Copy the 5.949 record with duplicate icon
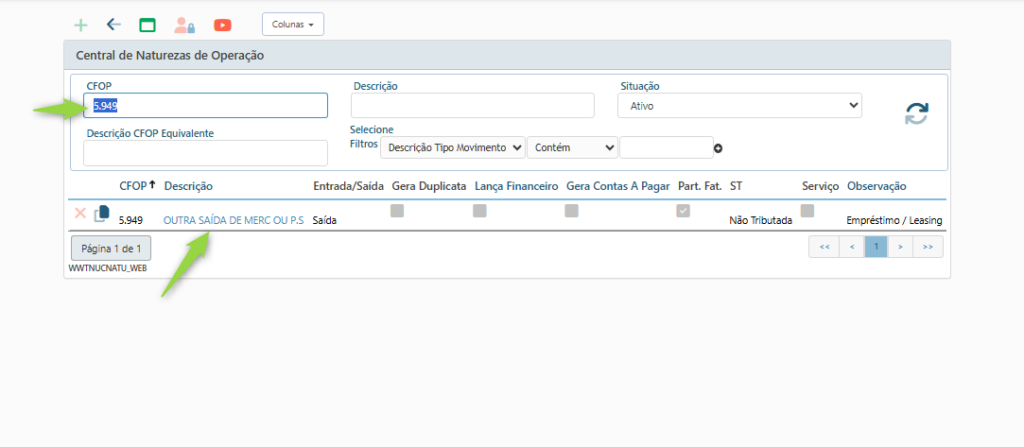Screen dimensions: 1024x447 (101, 213)
